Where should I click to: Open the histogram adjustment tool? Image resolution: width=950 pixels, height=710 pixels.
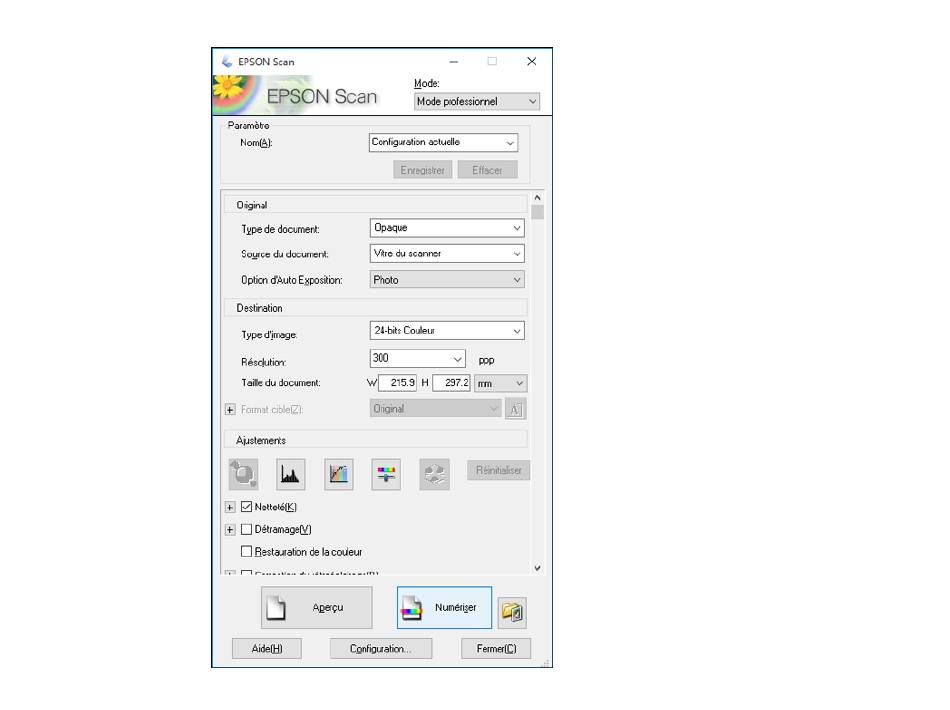(291, 474)
